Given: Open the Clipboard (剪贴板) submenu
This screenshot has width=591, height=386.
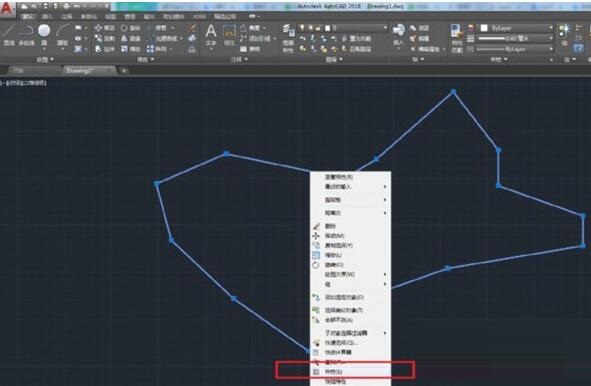Looking at the screenshot, I should (x=350, y=200).
